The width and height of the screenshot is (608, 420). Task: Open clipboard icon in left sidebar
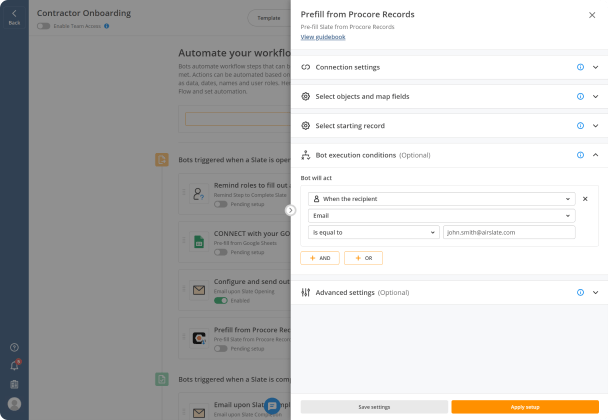point(14,384)
